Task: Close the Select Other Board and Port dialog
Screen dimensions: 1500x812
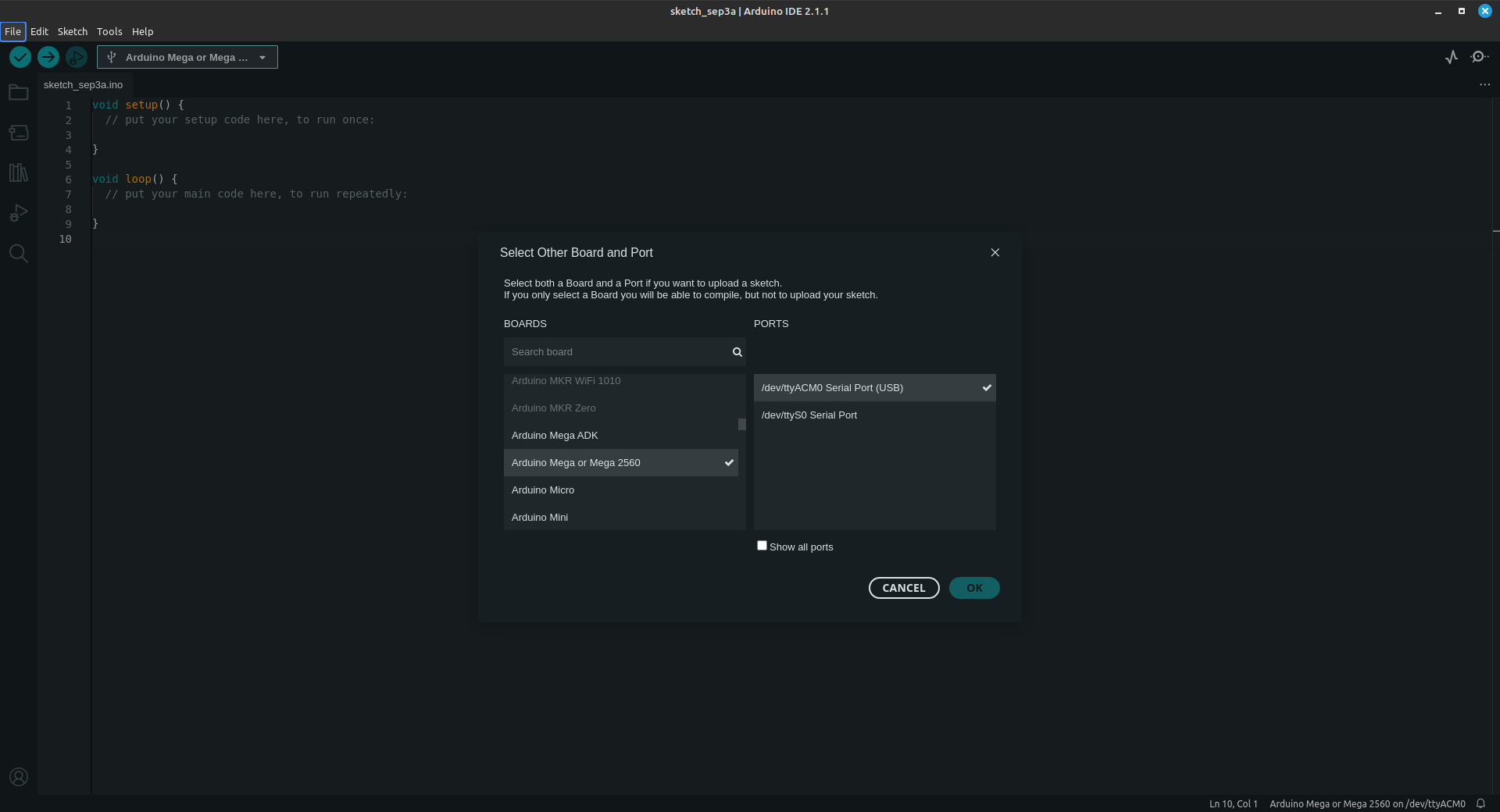Action: pos(995,252)
